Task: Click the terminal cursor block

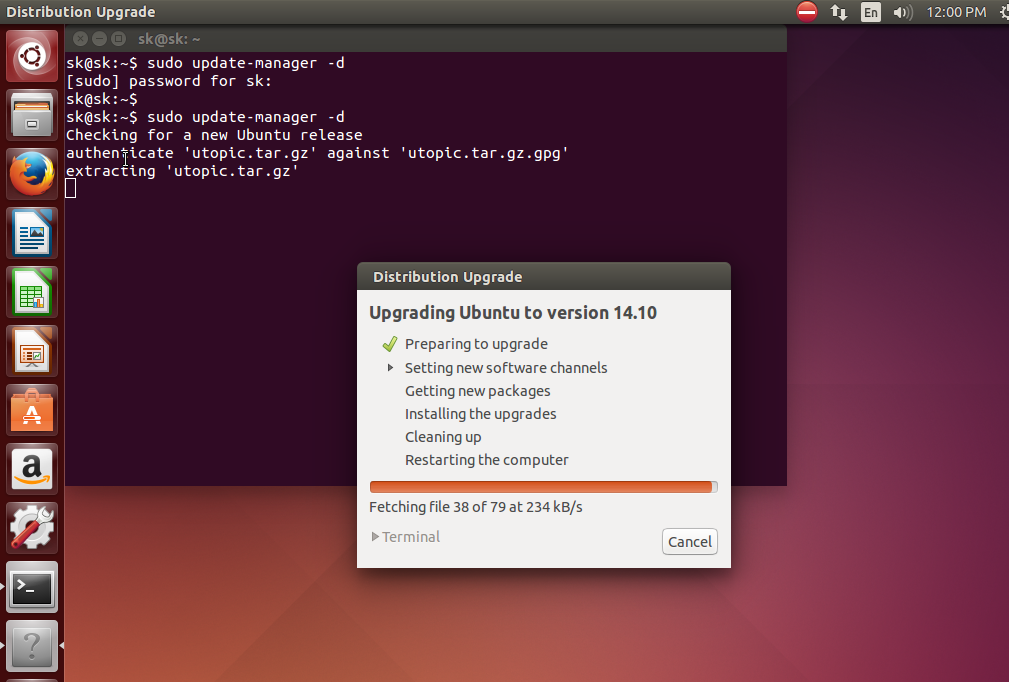Action: [71, 189]
